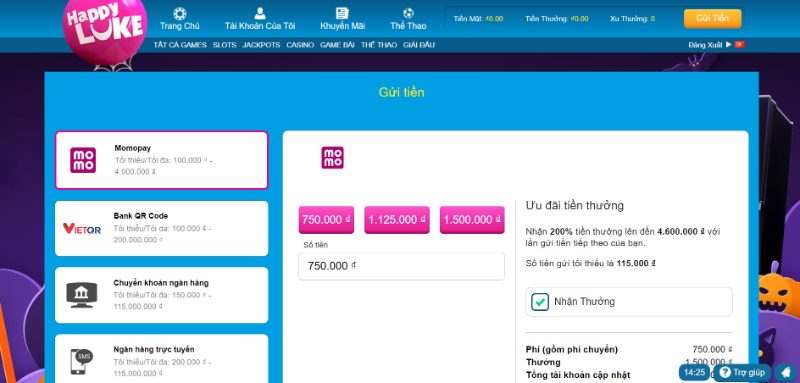The width and height of the screenshot is (800, 383).
Task: Open the JACKPOTS menu item
Action: point(261,45)
